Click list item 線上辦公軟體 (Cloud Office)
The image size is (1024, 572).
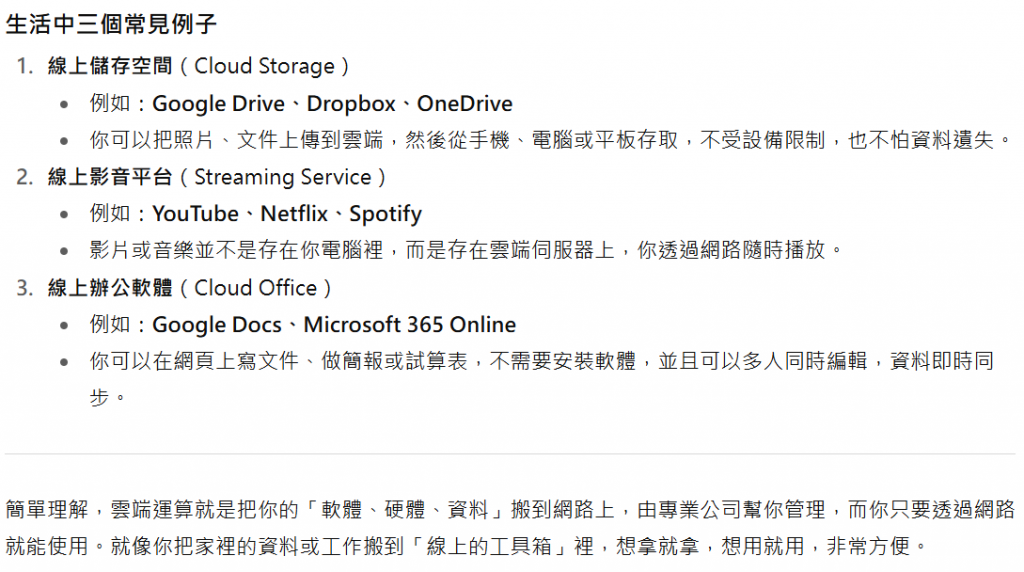(189, 288)
